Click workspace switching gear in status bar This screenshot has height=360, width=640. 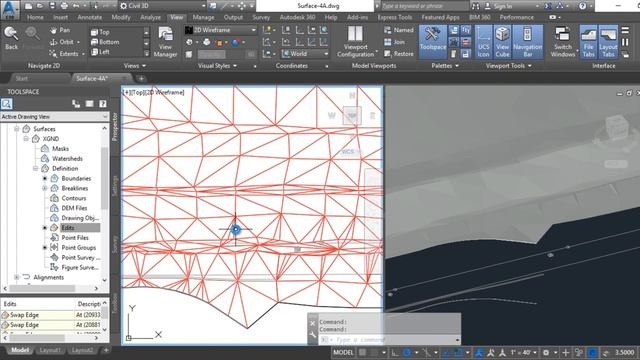coord(546,352)
